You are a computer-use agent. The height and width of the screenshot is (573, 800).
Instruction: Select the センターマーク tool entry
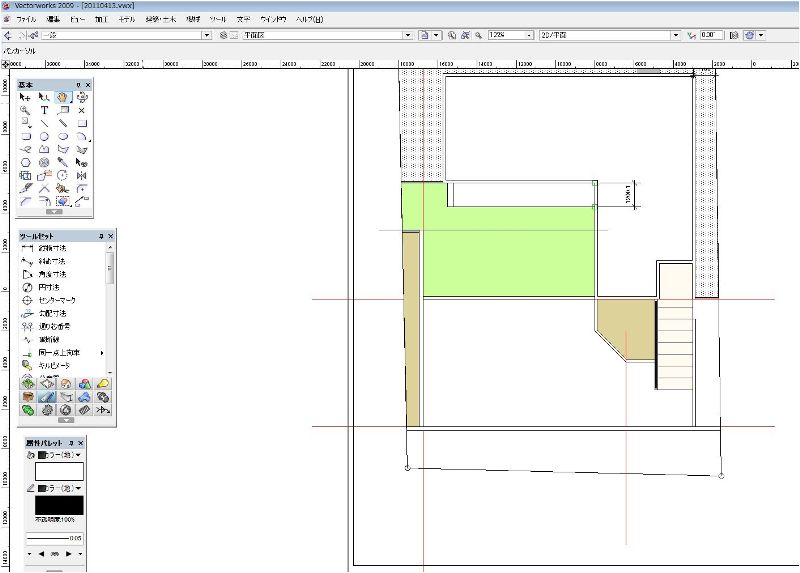coord(57,300)
